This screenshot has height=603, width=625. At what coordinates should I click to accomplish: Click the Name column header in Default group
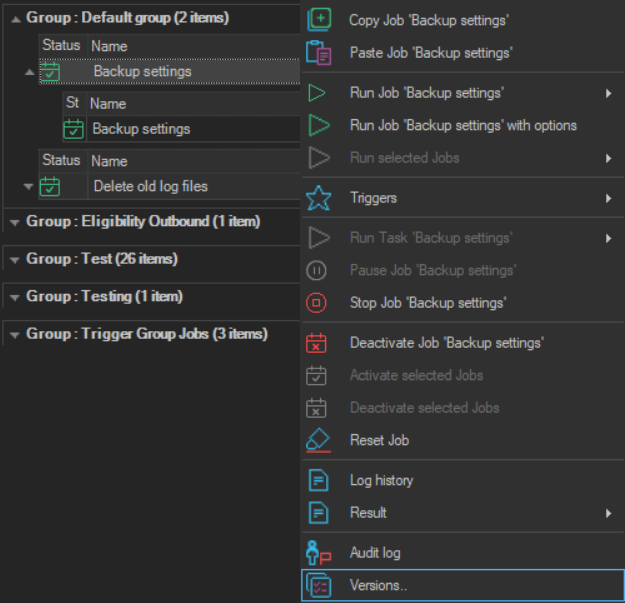point(108,46)
